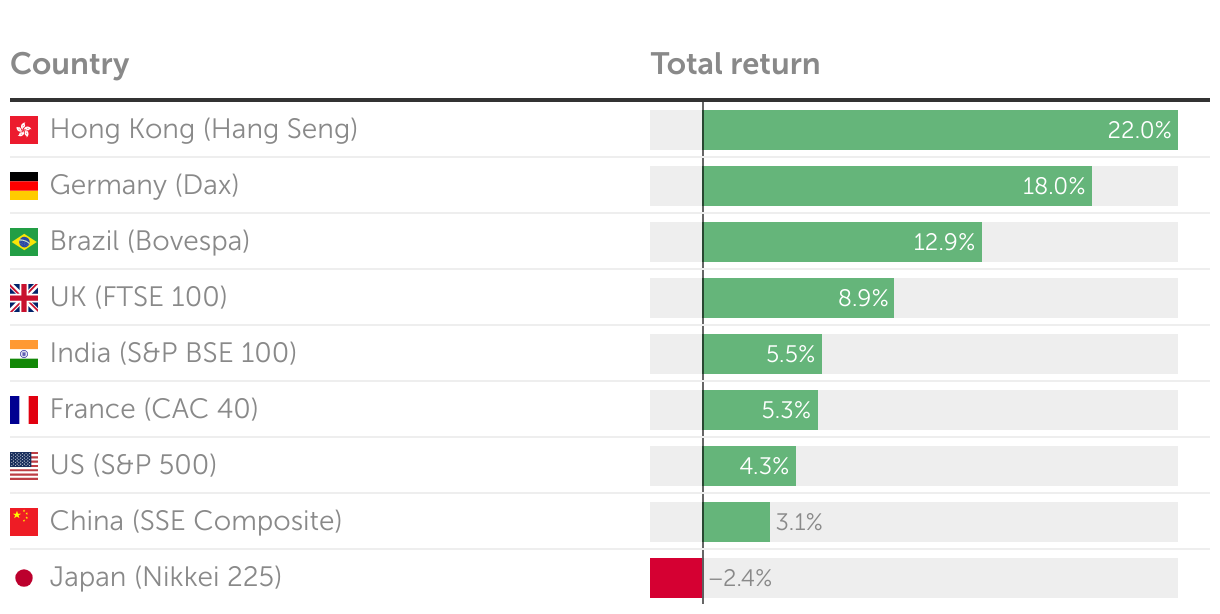
Task: Select the Germany (Dax) row label
Action: click(144, 185)
